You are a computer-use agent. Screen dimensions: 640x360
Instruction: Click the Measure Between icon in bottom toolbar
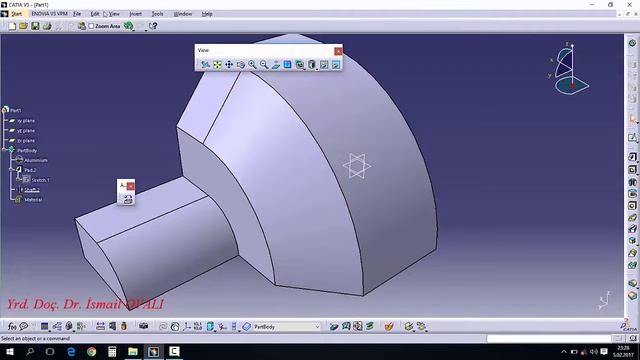click(100, 326)
